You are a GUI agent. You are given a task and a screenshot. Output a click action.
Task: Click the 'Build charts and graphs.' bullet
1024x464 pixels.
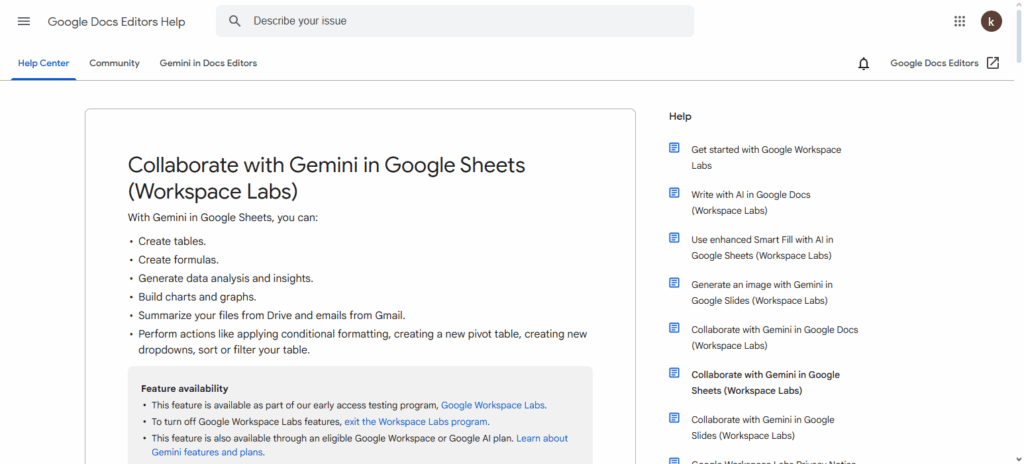[197, 297]
